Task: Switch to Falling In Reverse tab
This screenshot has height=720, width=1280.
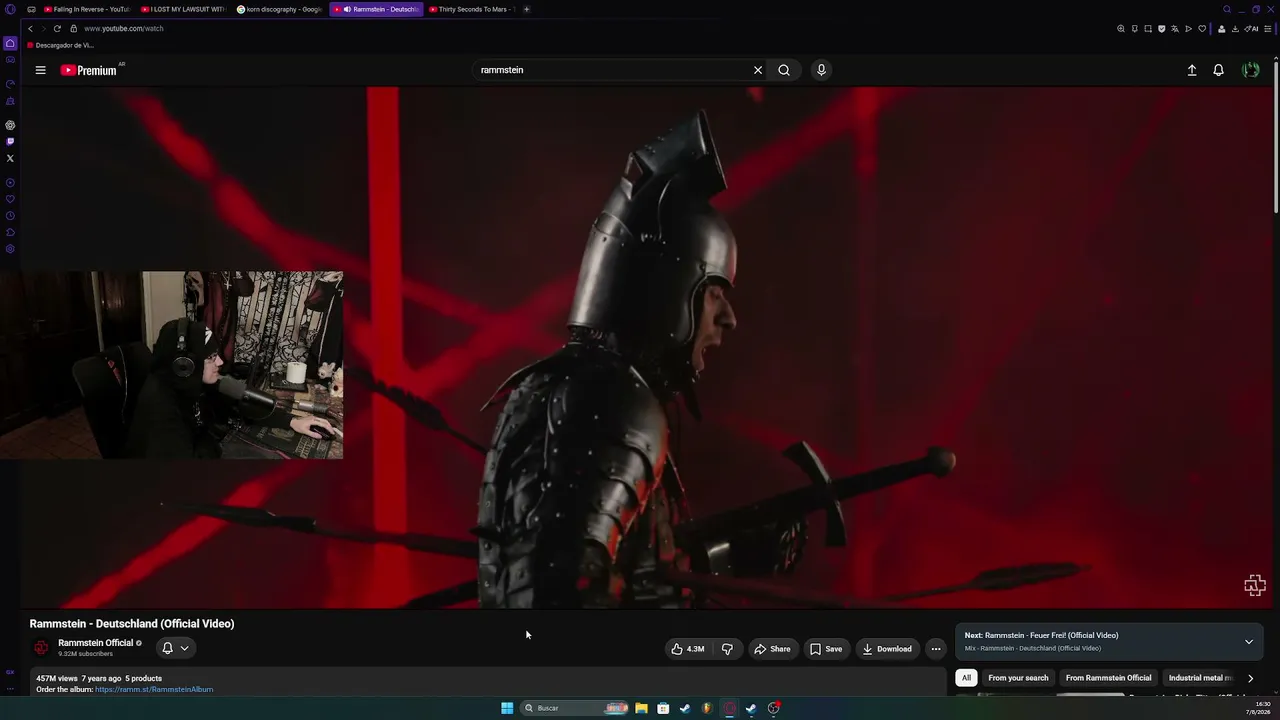Action: 86,9
